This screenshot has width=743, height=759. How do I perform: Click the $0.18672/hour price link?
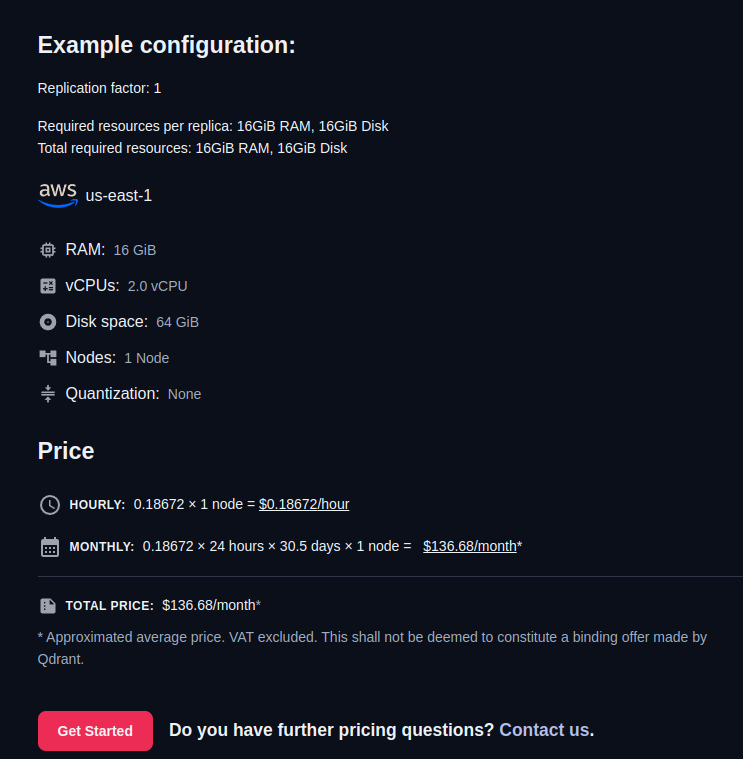point(304,504)
